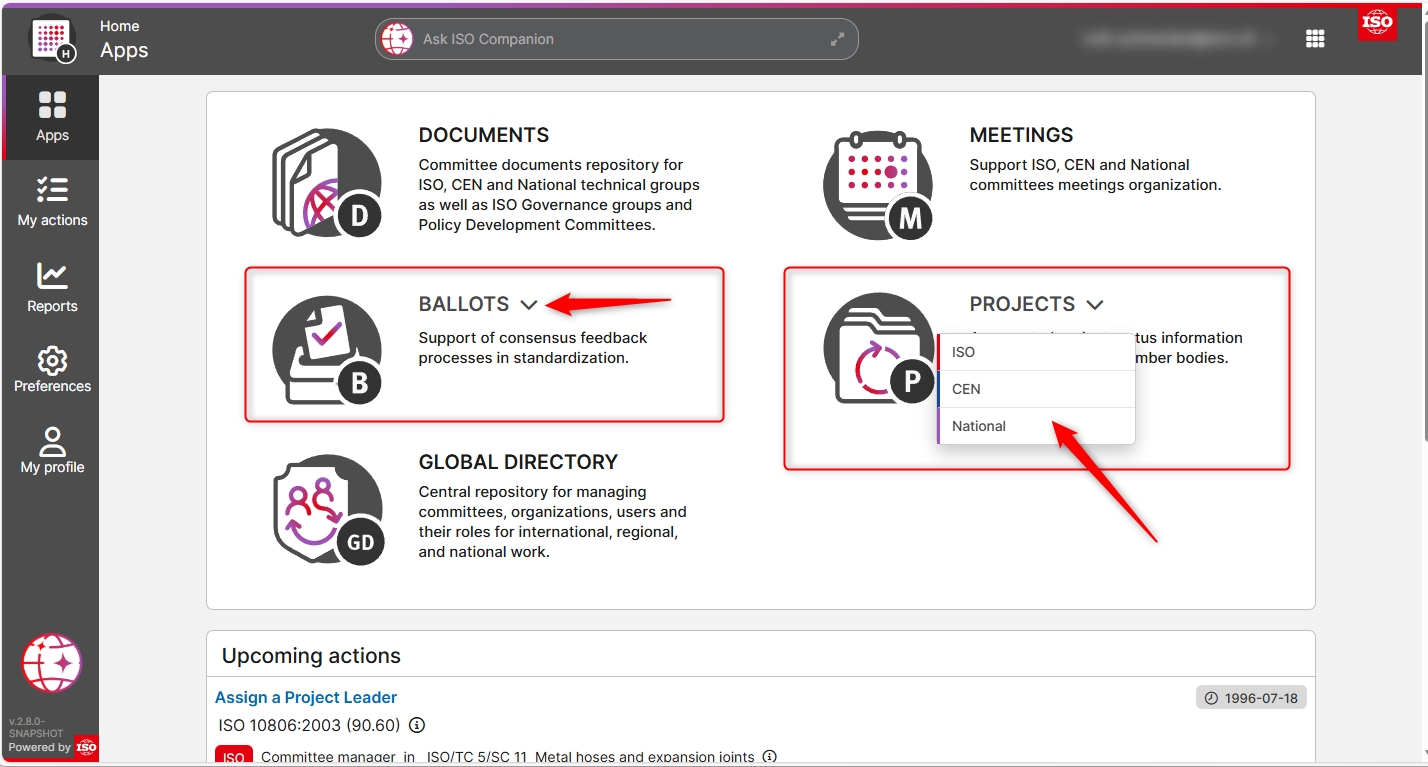Click info icon after Metal hoses and expansion joints

[769, 757]
